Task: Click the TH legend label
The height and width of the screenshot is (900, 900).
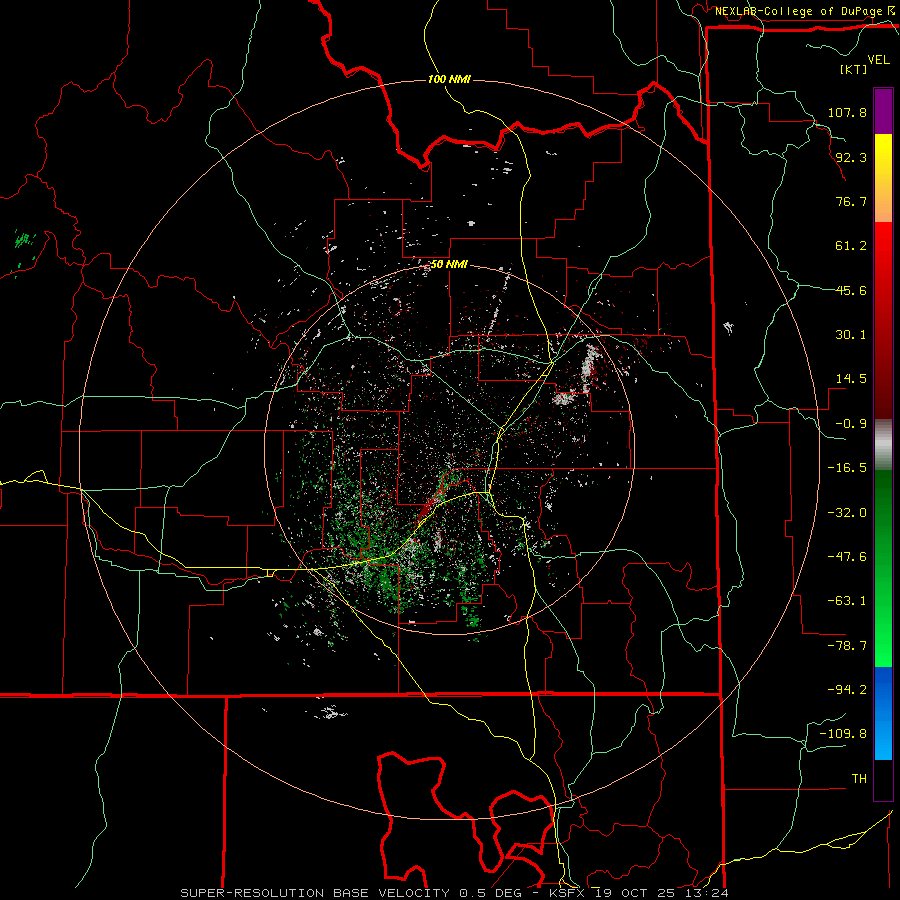Action: click(x=859, y=779)
